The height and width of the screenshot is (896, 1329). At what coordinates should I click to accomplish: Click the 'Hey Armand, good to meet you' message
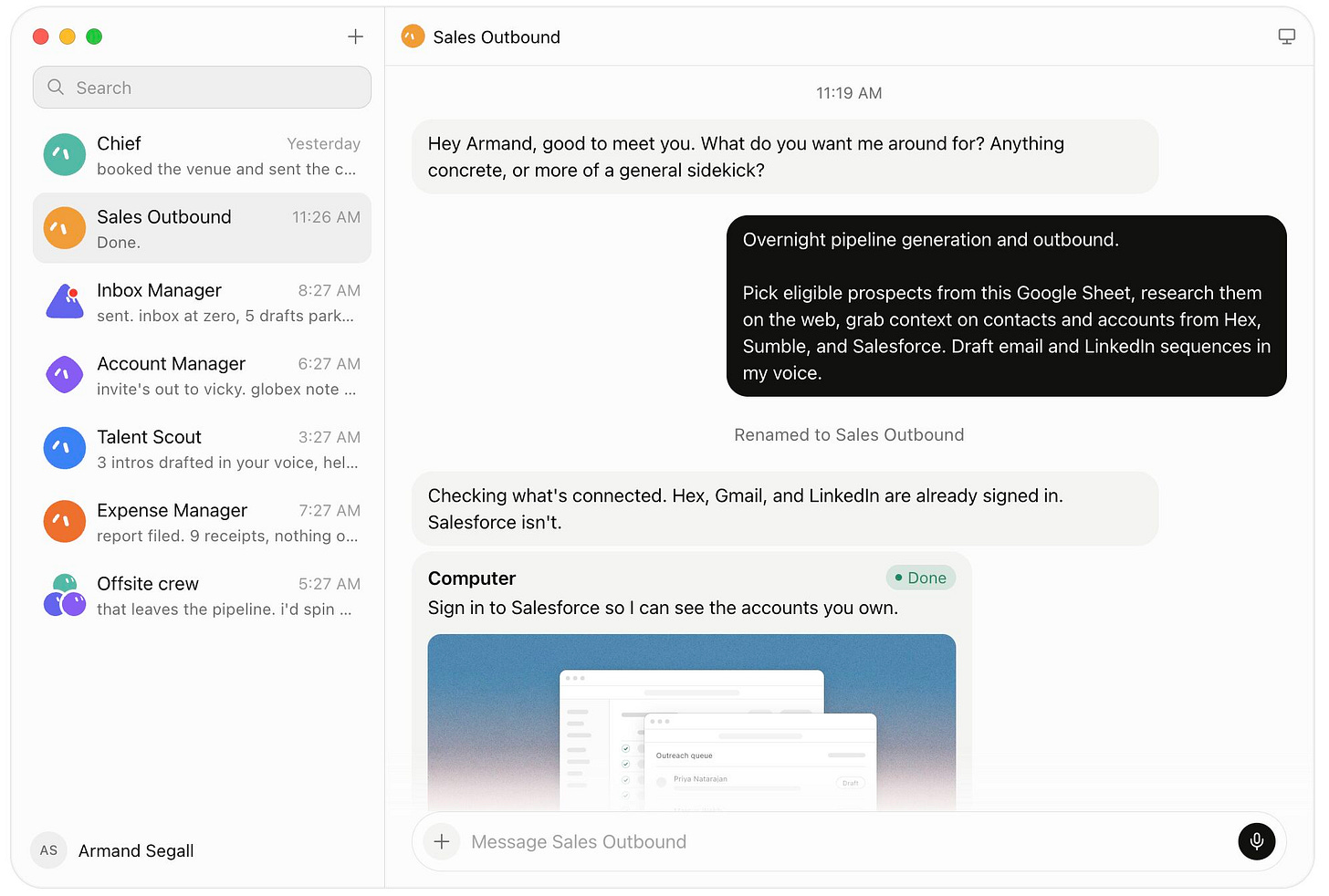pos(785,157)
